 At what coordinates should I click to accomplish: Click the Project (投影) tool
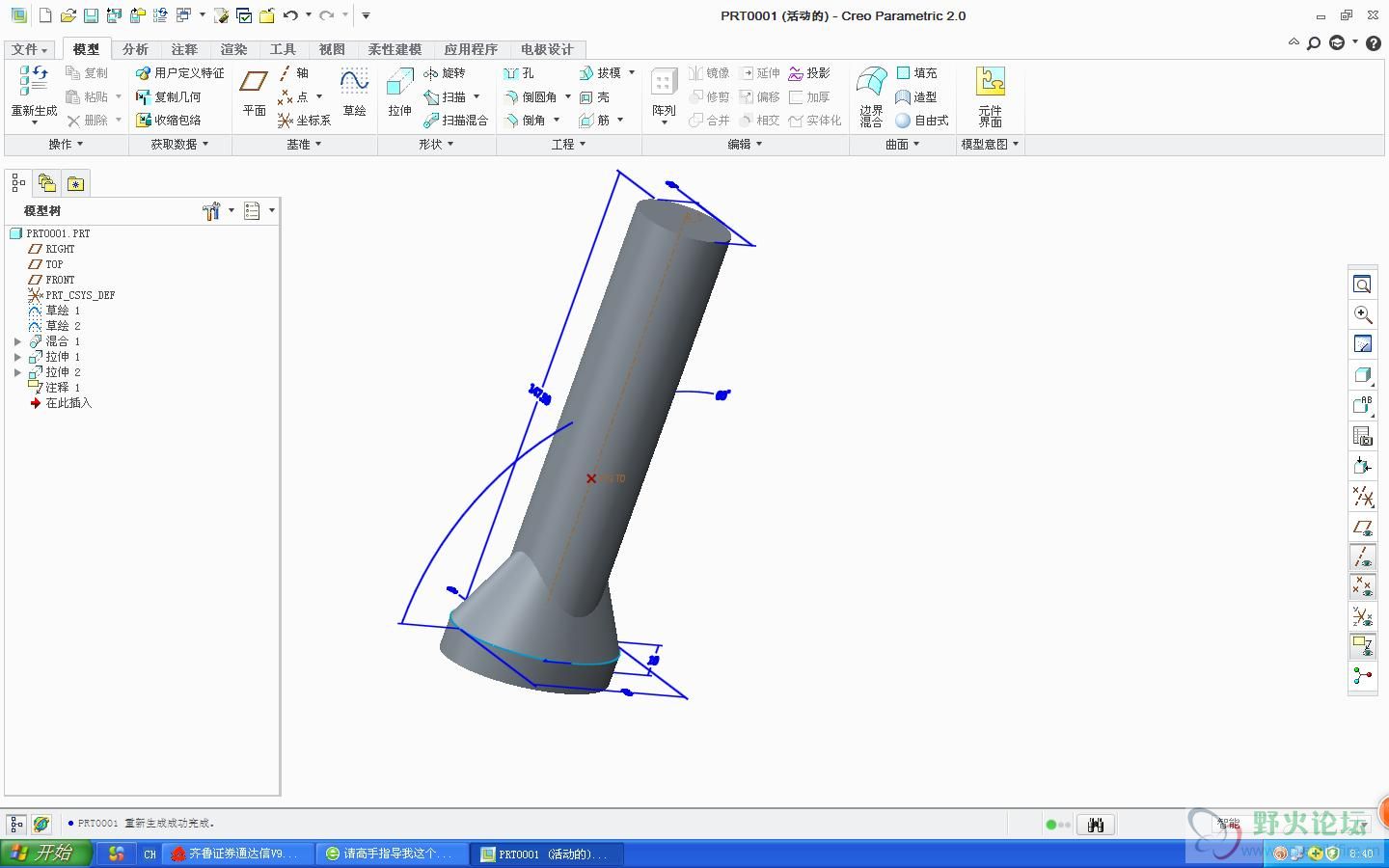(x=809, y=73)
